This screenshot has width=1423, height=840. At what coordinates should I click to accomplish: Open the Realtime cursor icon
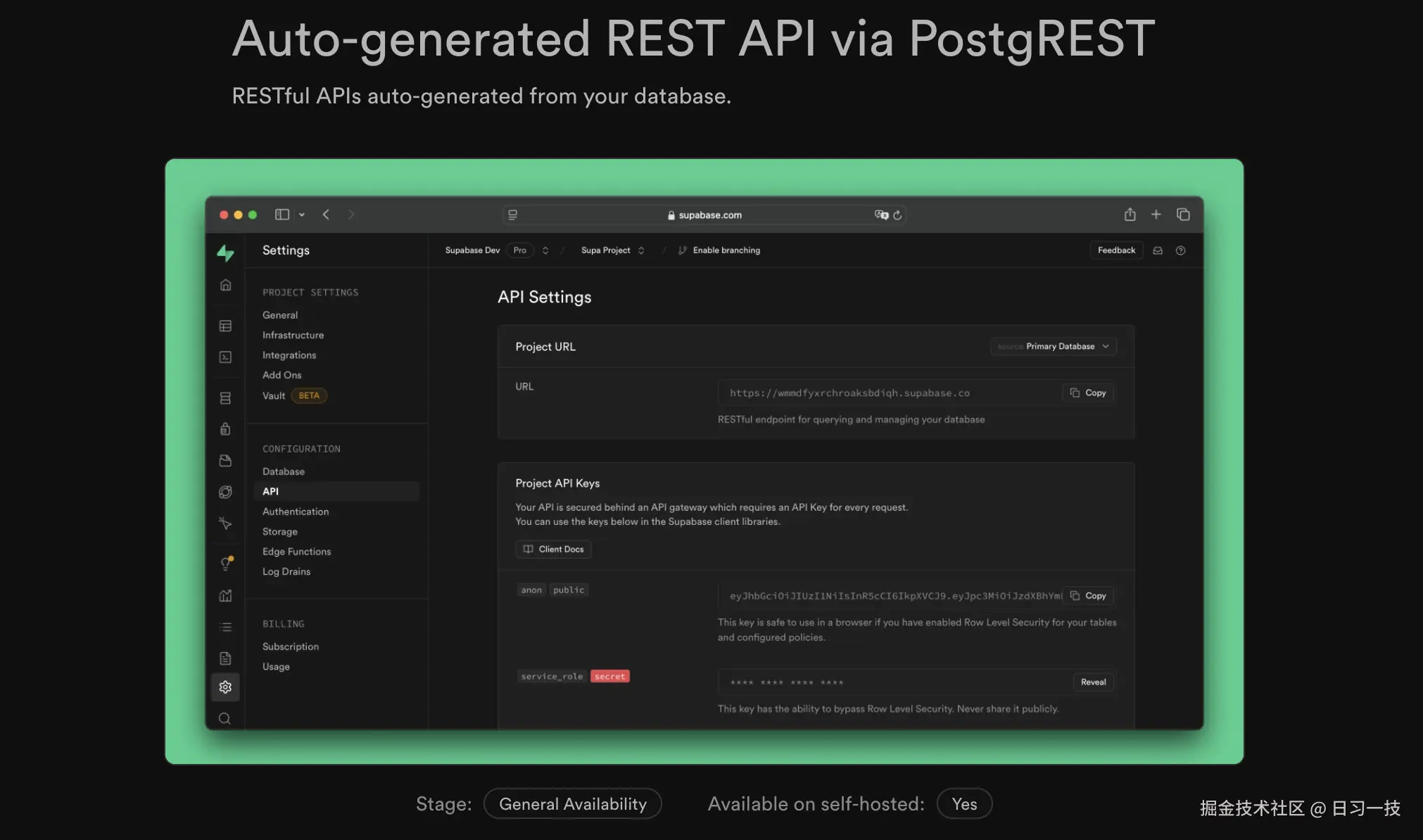(x=225, y=523)
